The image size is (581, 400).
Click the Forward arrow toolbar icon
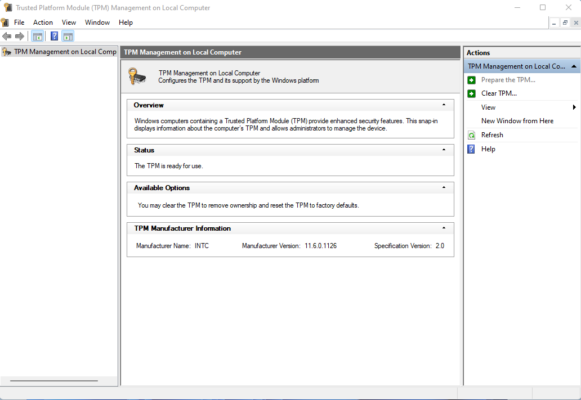[x=19, y=36]
